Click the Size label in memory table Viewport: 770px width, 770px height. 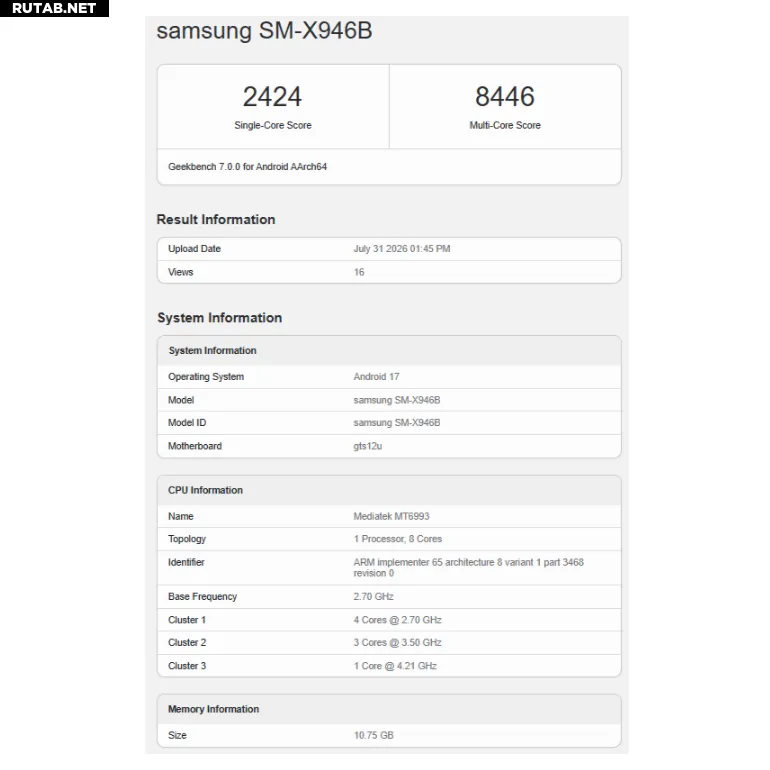(x=177, y=735)
